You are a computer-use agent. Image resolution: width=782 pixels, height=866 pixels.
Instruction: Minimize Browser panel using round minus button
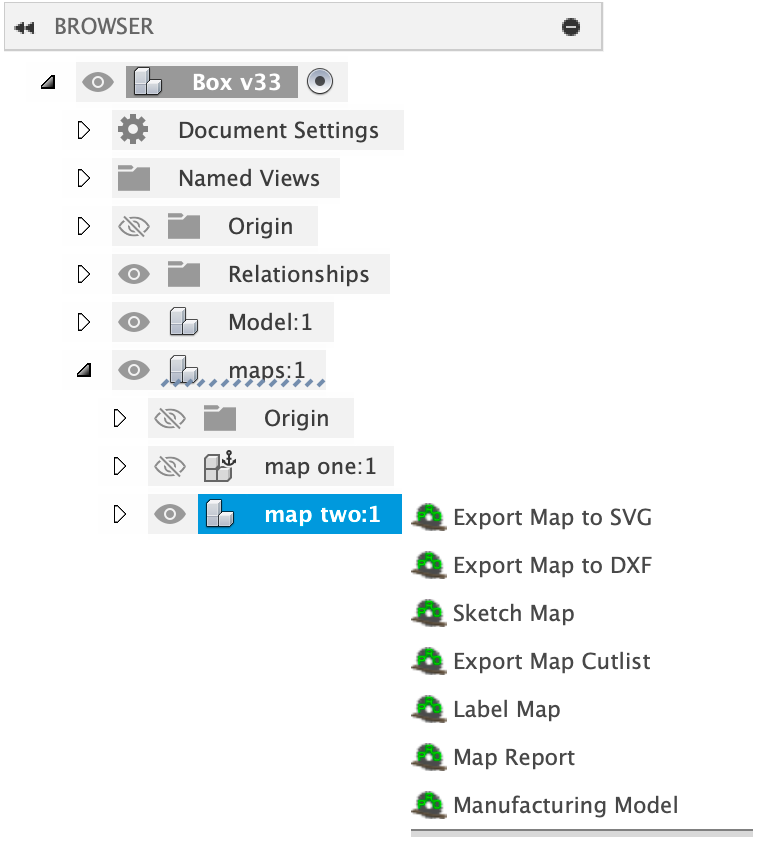click(x=571, y=27)
